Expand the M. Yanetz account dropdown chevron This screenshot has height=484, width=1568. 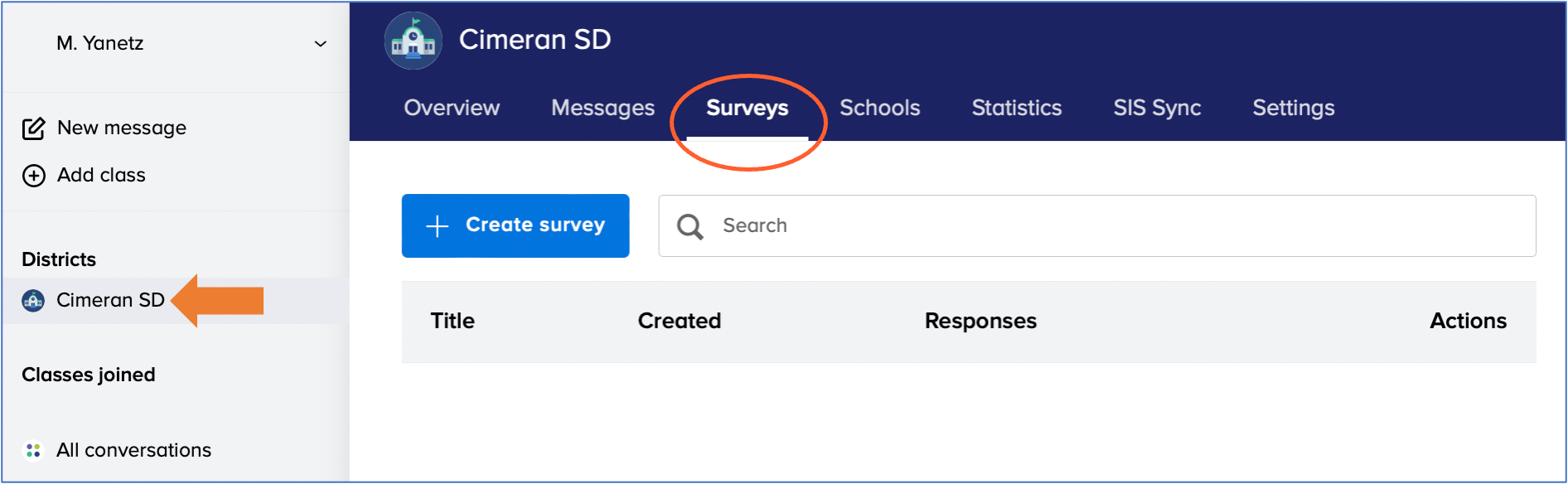coord(320,44)
